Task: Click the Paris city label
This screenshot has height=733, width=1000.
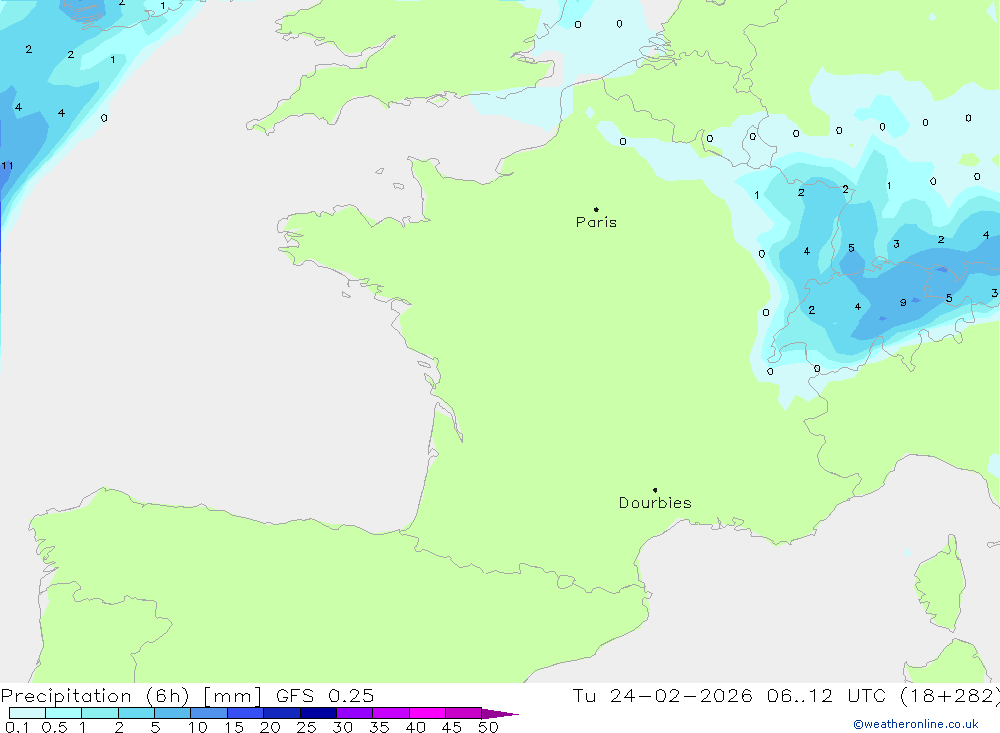Action: click(x=596, y=222)
